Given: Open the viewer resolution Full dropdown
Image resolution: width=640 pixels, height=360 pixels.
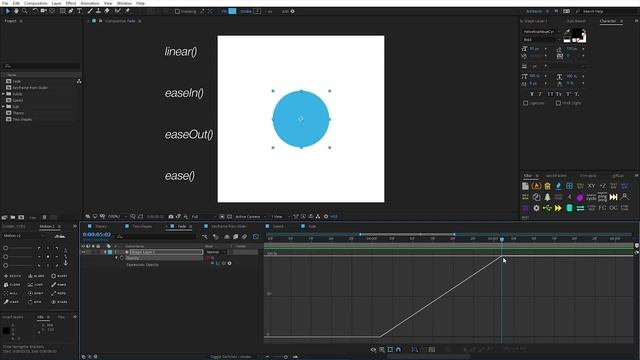Looking at the screenshot, I should coord(203,216).
